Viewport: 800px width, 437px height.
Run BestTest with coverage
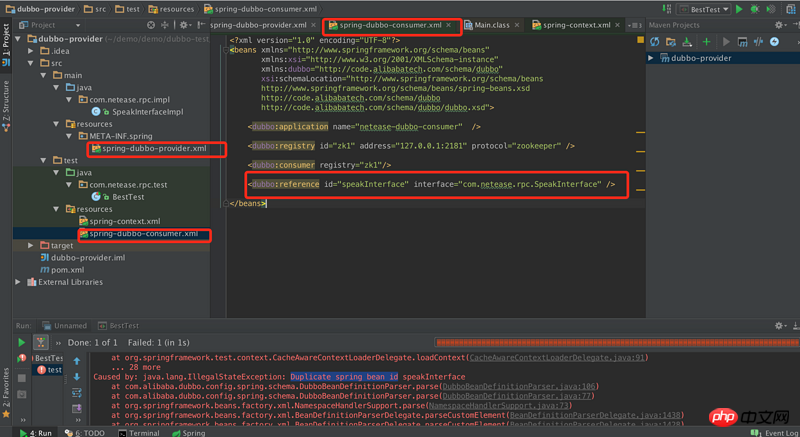pyautogui.click(x=771, y=9)
